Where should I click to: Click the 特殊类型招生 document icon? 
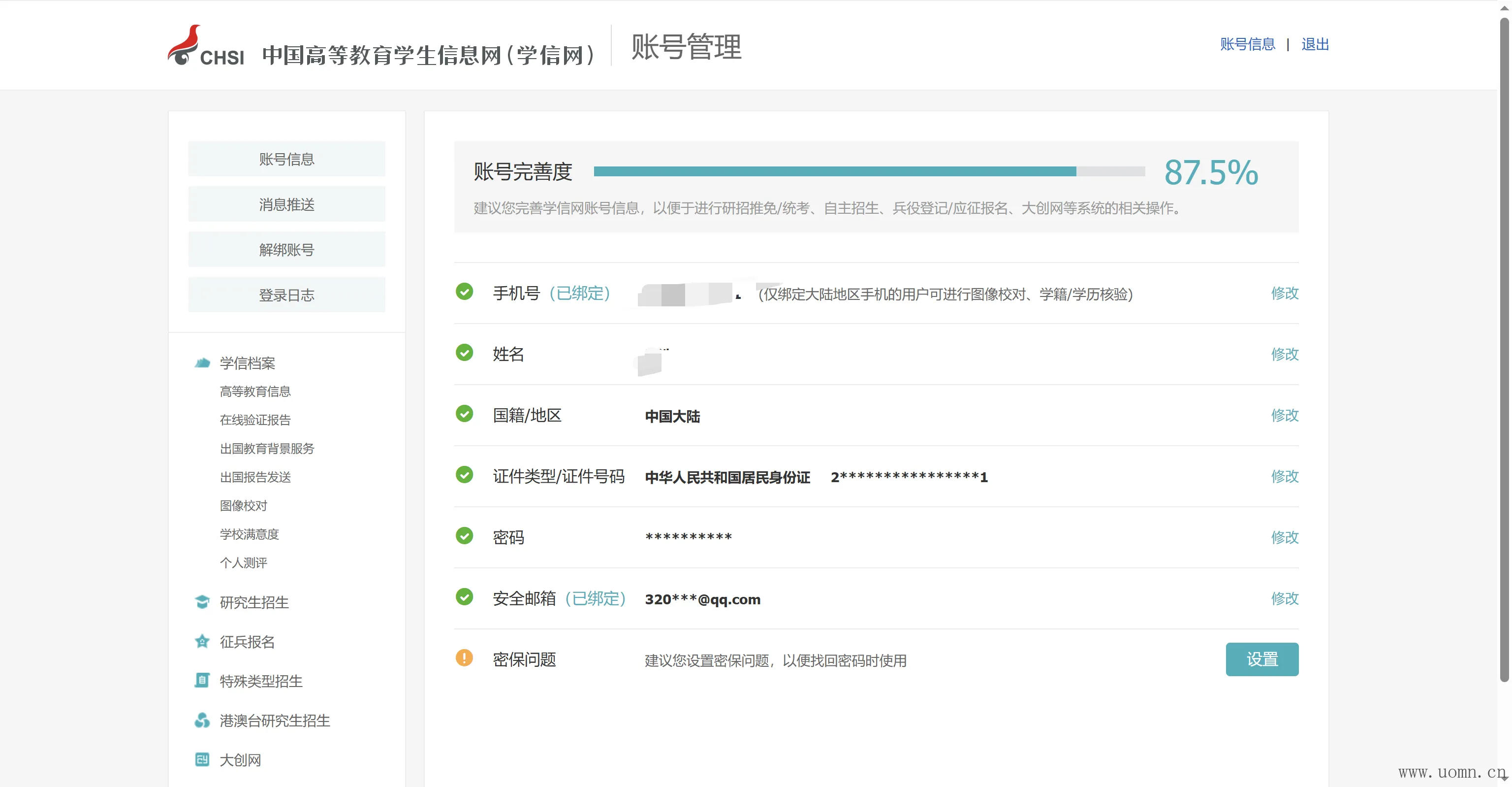pyautogui.click(x=202, y=681)
